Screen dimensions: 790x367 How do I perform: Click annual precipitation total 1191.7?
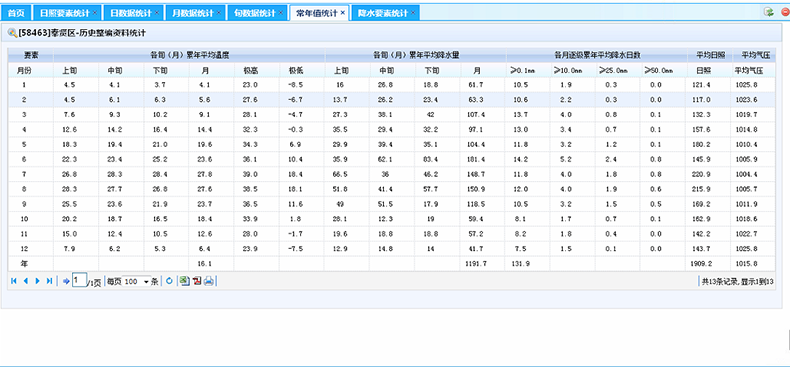click(477, 264)
